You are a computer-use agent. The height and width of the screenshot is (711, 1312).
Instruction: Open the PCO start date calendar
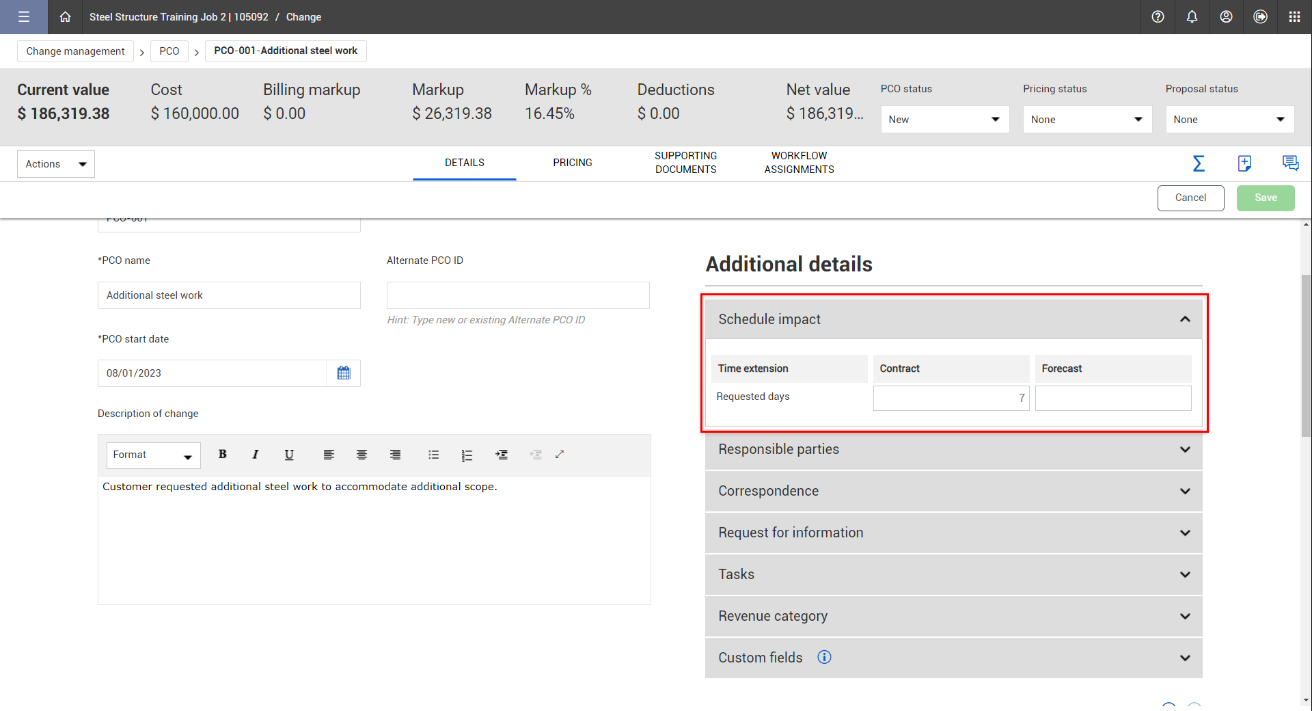click(x=343, y=373)
